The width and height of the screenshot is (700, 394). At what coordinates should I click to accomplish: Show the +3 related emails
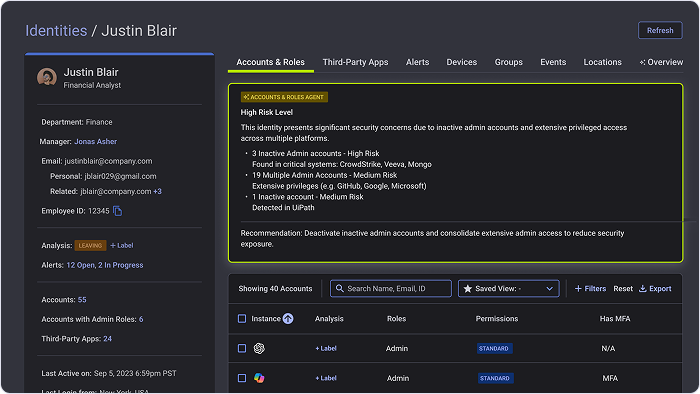pyautogui.click(x=158, y=191)
